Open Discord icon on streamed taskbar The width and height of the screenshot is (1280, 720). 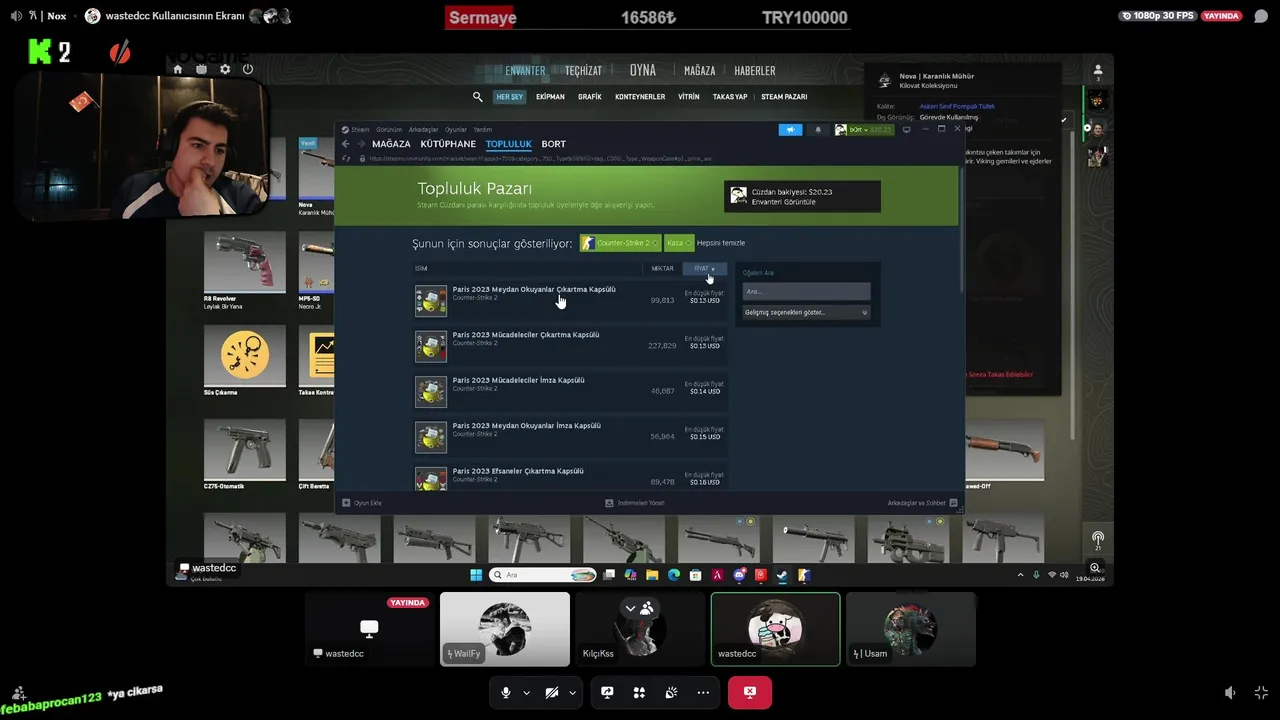pyautogui.click(x=739, y=575)
